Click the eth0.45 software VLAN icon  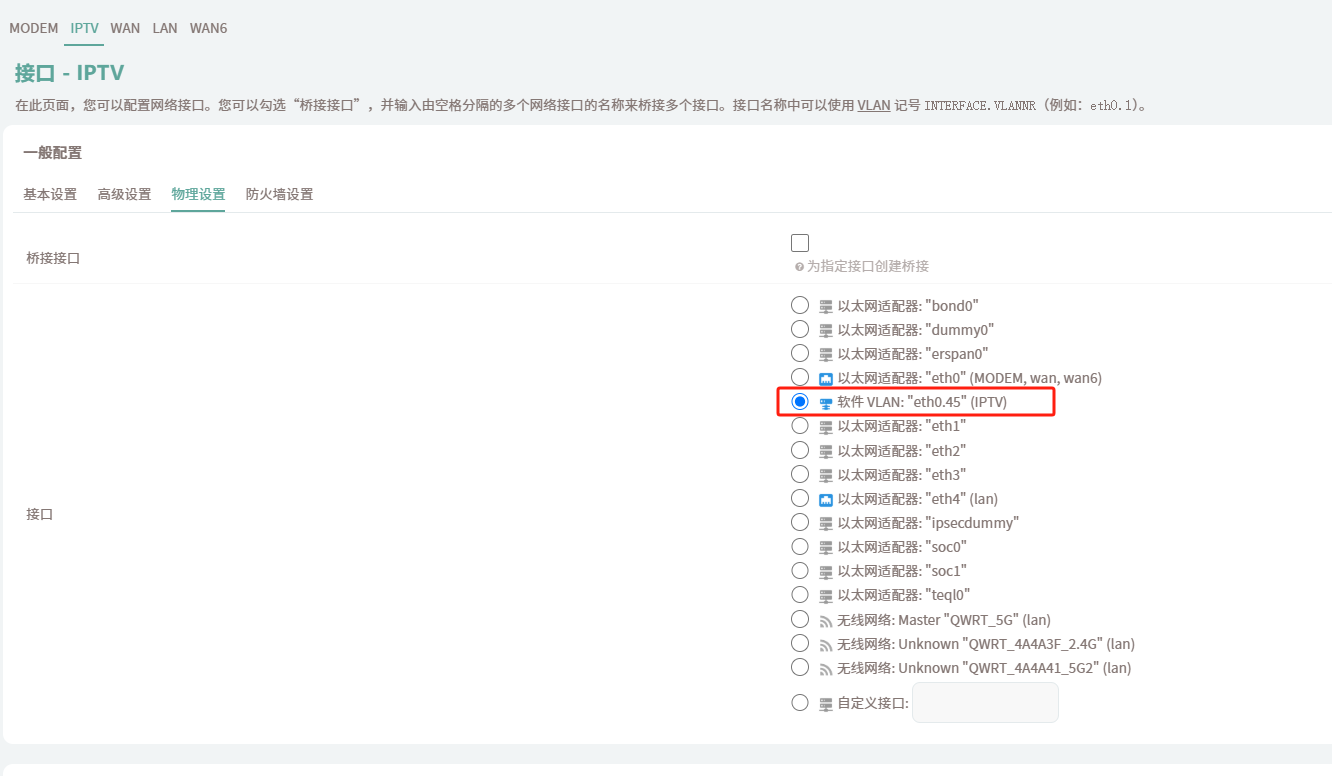coord(826,403)
